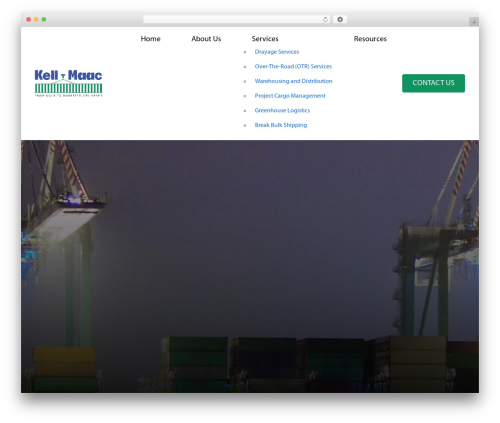The height and width of the screenshot is (423, 500).
Task: Maximize the window with the green button
Action: pyautogui.click(x=44, y=20)
